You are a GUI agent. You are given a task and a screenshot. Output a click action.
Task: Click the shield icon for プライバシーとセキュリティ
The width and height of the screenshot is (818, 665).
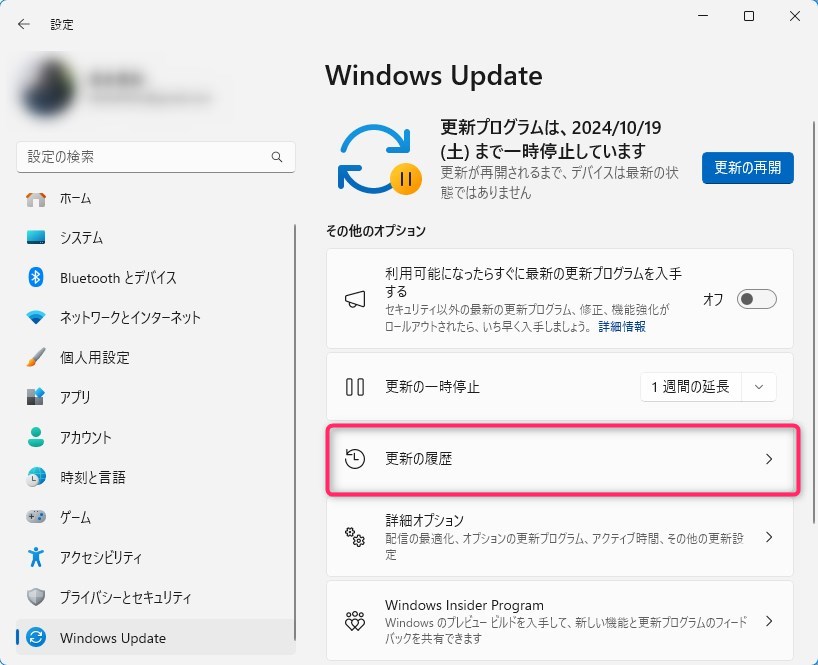(36, 598)
